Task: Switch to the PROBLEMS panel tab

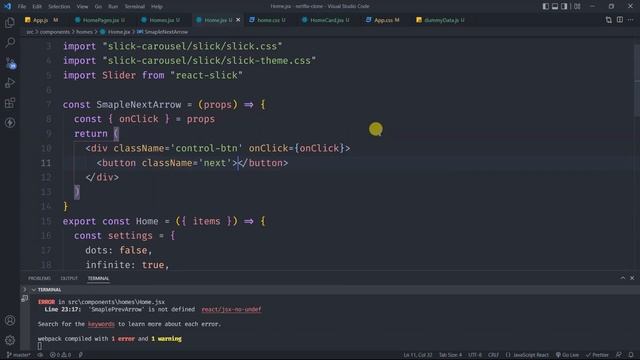Action: point(39,278)
